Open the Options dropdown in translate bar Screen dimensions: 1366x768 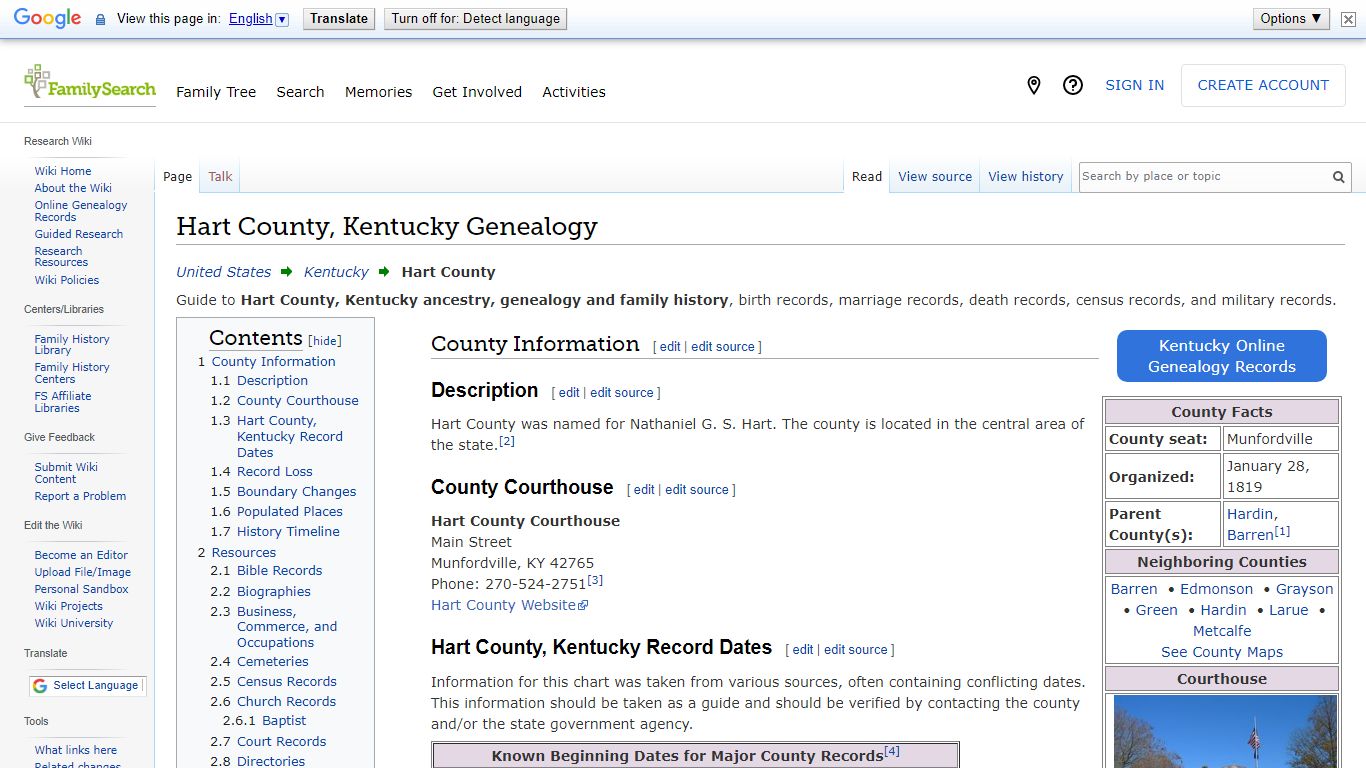click(x=1291, y=19)
